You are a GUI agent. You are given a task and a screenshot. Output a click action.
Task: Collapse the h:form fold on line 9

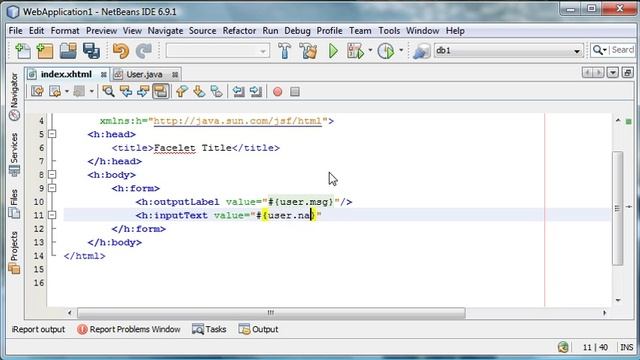(x=52, y=188)
